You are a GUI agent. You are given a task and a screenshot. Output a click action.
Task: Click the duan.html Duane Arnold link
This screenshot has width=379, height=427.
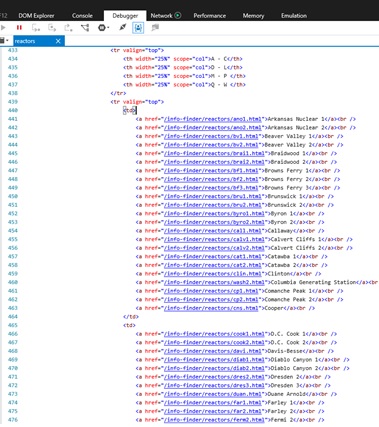tap(213, 394)
